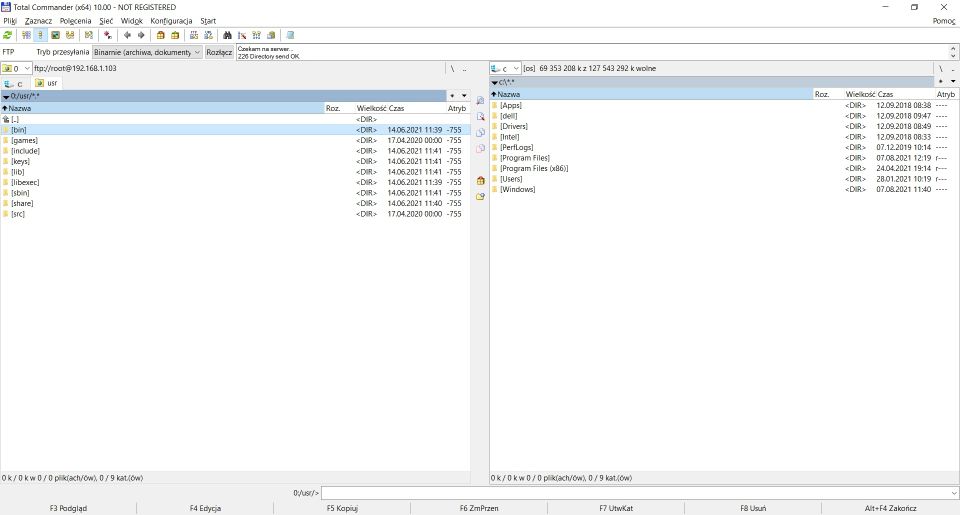Click the Notepad icon in toolbar
Image resolution: width=960 pixels, height=515 pixels.
coord(290,35)
